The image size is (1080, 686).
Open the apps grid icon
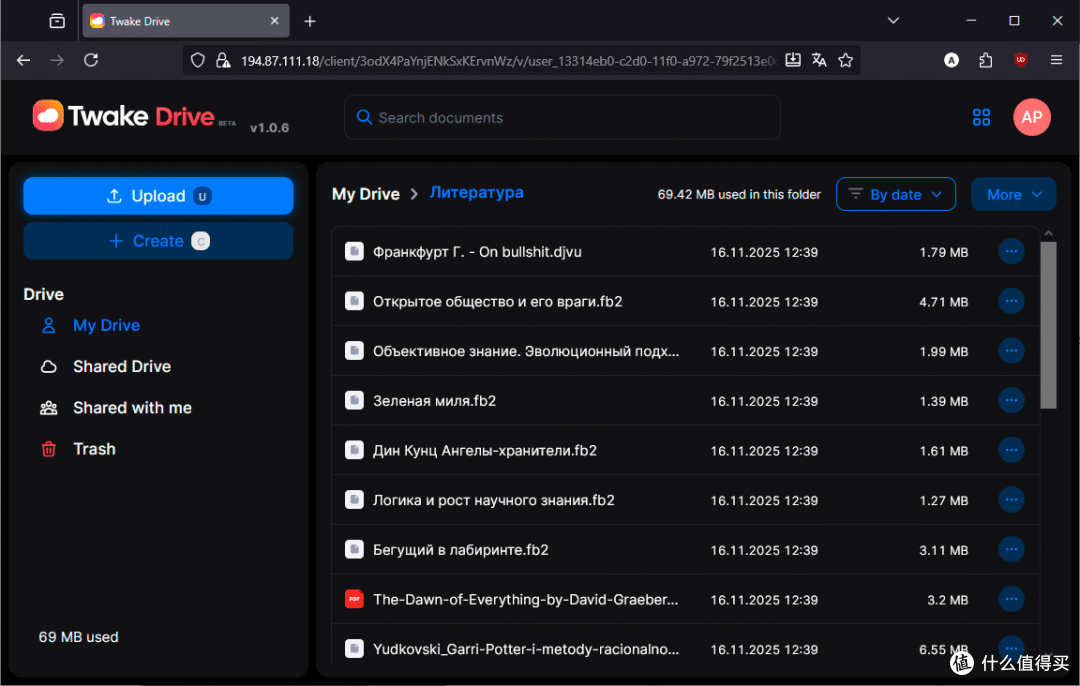pyautogui.click(x=981, y=117)
